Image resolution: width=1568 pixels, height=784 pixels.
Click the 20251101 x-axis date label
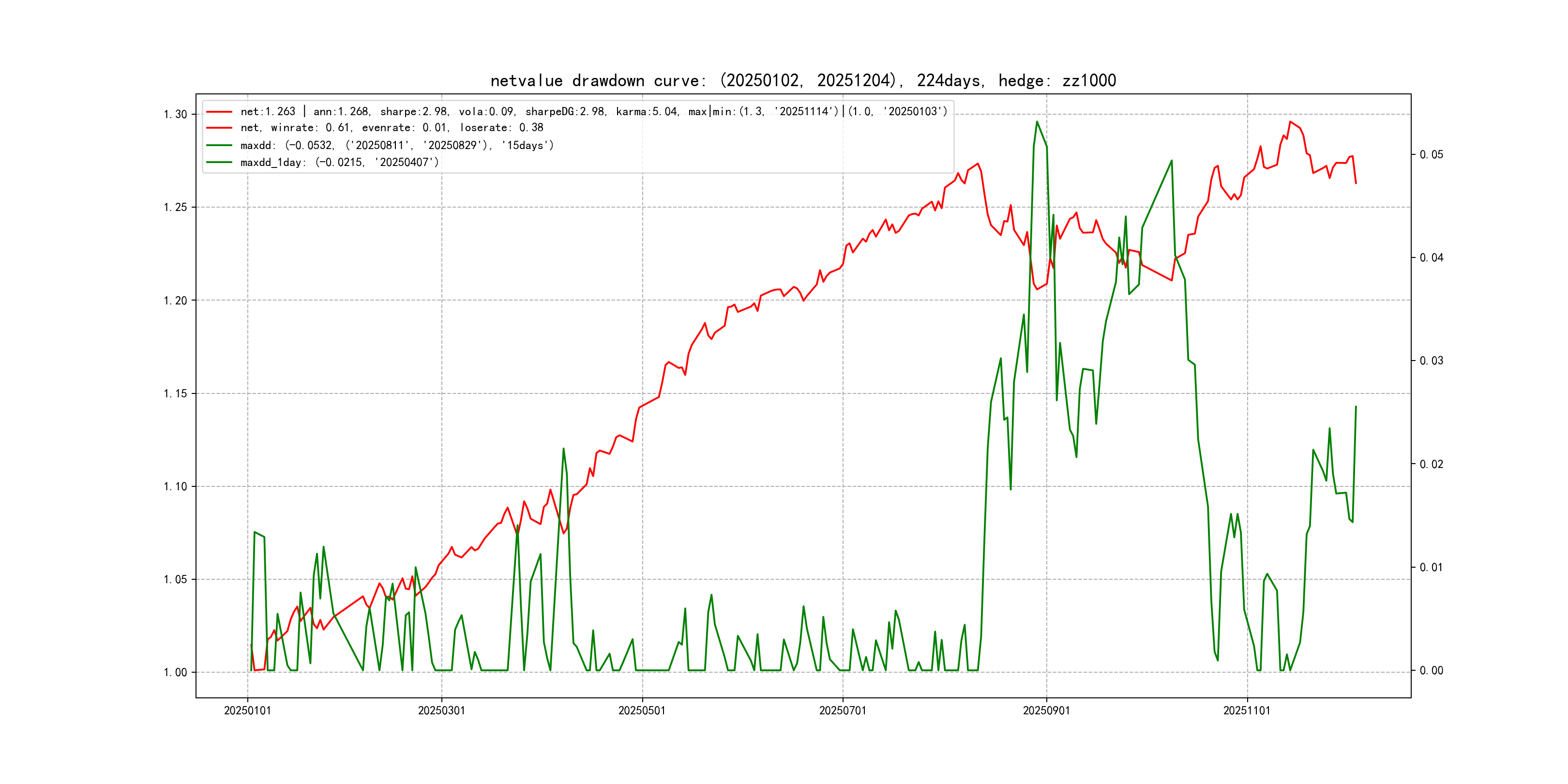point(1247,710)
